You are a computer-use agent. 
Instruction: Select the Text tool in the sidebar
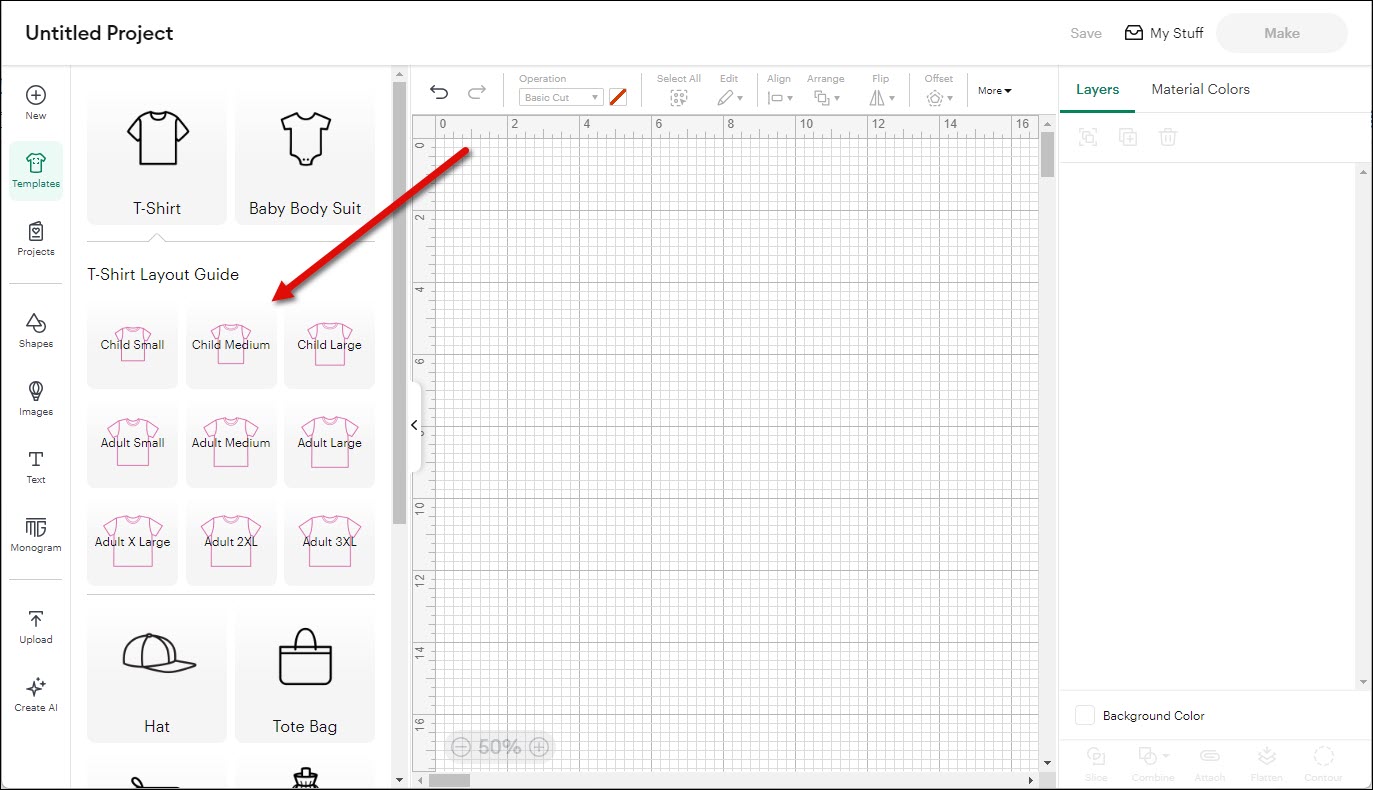tap(36, 465)
